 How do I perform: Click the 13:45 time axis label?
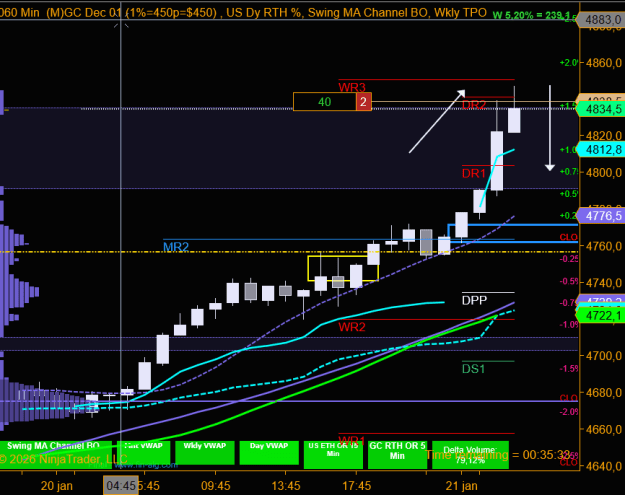coord(286,486)
